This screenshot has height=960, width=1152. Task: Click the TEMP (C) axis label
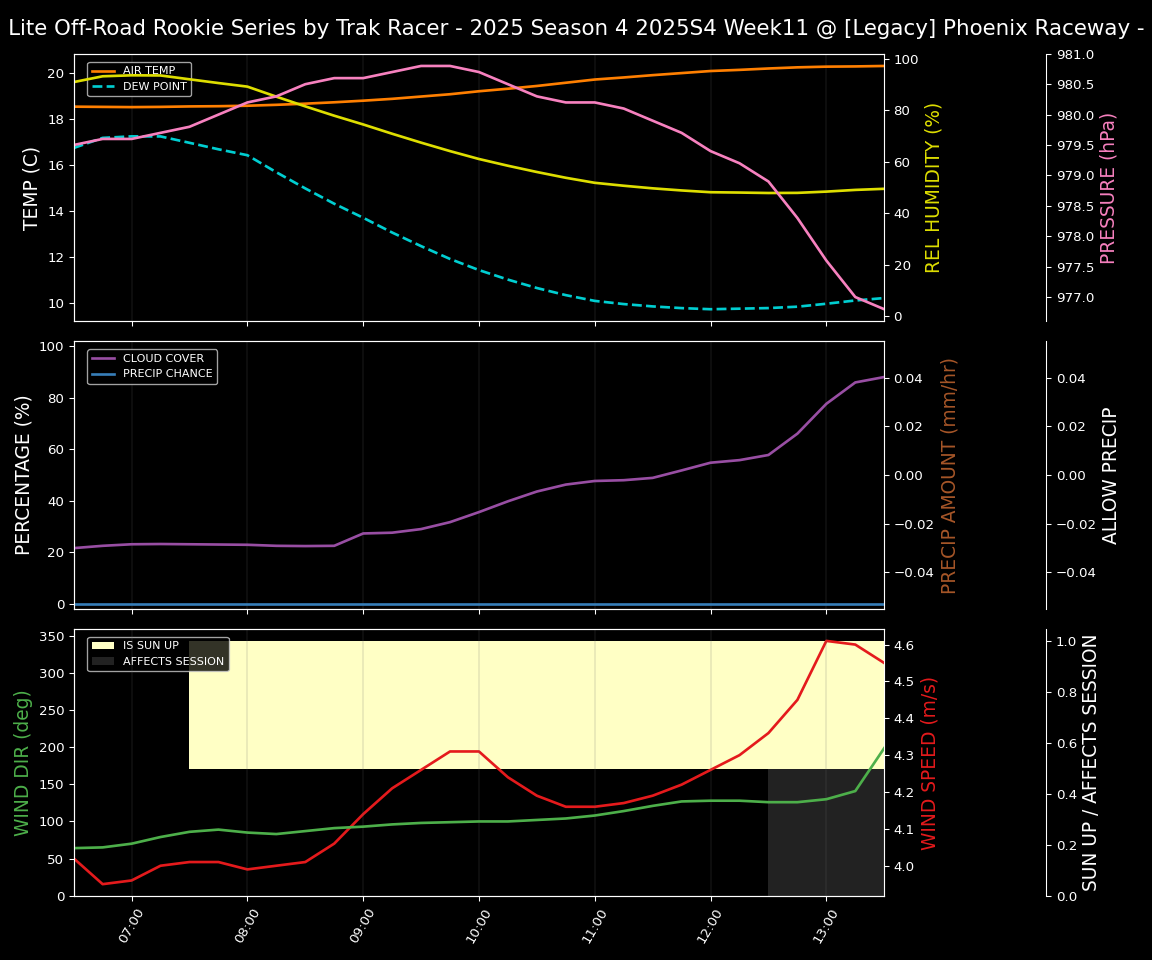31,188
